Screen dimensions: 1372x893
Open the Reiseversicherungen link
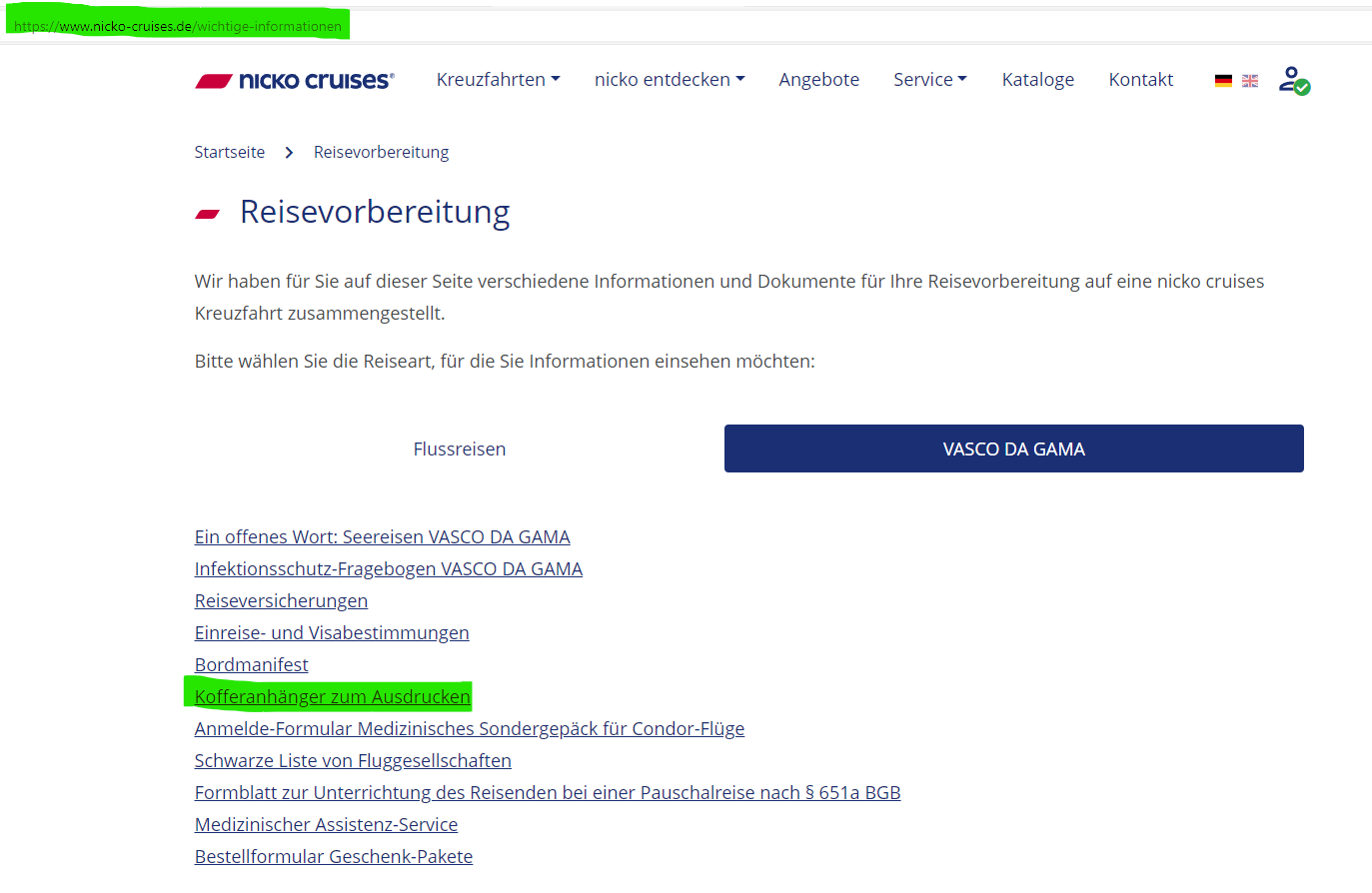(x=281, y=601)
